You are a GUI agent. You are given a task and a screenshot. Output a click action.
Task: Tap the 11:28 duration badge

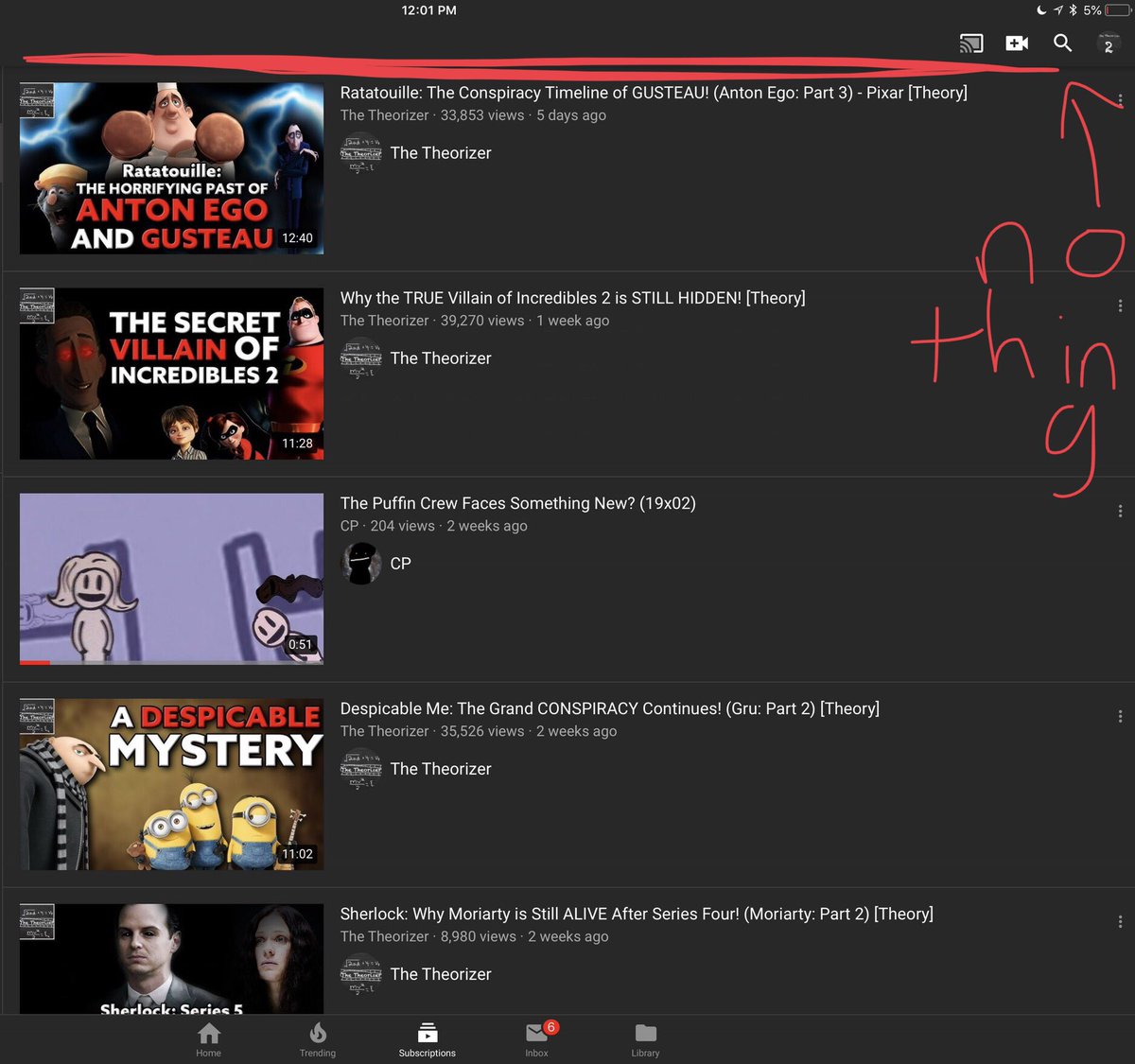click(x=297, y=444)
